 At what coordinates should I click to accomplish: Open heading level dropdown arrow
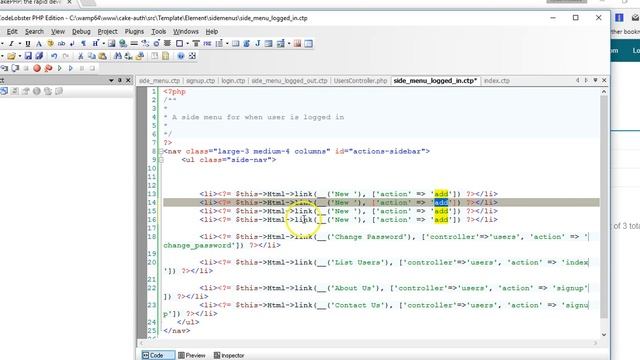[x=103, y=44]
